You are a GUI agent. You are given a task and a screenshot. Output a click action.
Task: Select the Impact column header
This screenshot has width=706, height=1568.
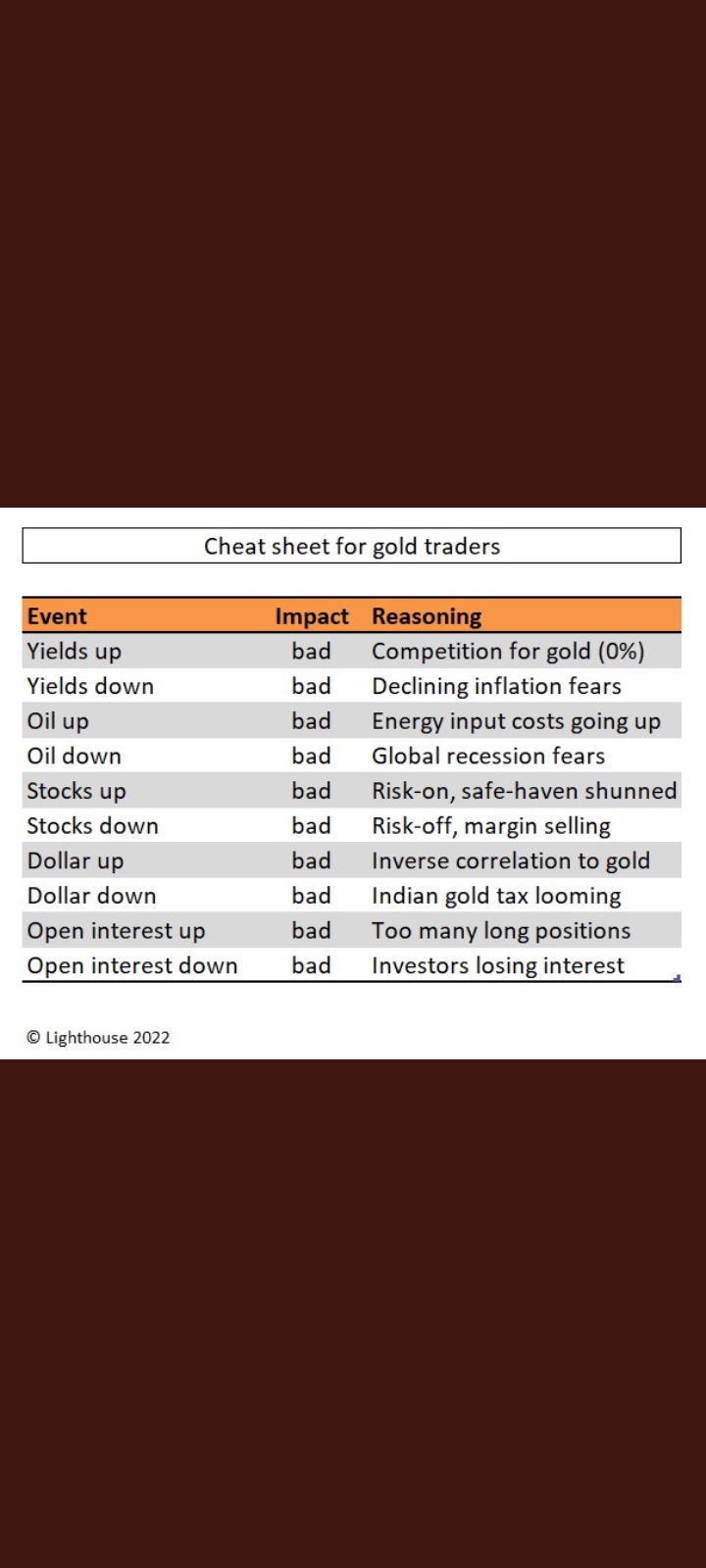point(312,616)
